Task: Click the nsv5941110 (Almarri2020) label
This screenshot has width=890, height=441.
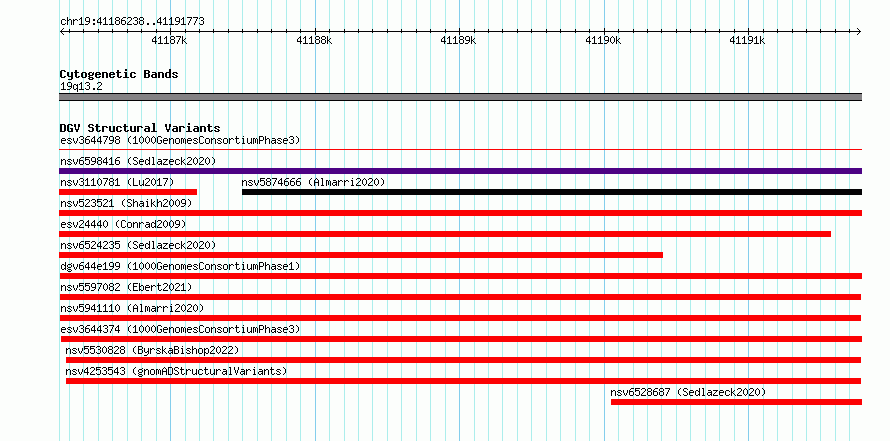Action: point(132,308)
